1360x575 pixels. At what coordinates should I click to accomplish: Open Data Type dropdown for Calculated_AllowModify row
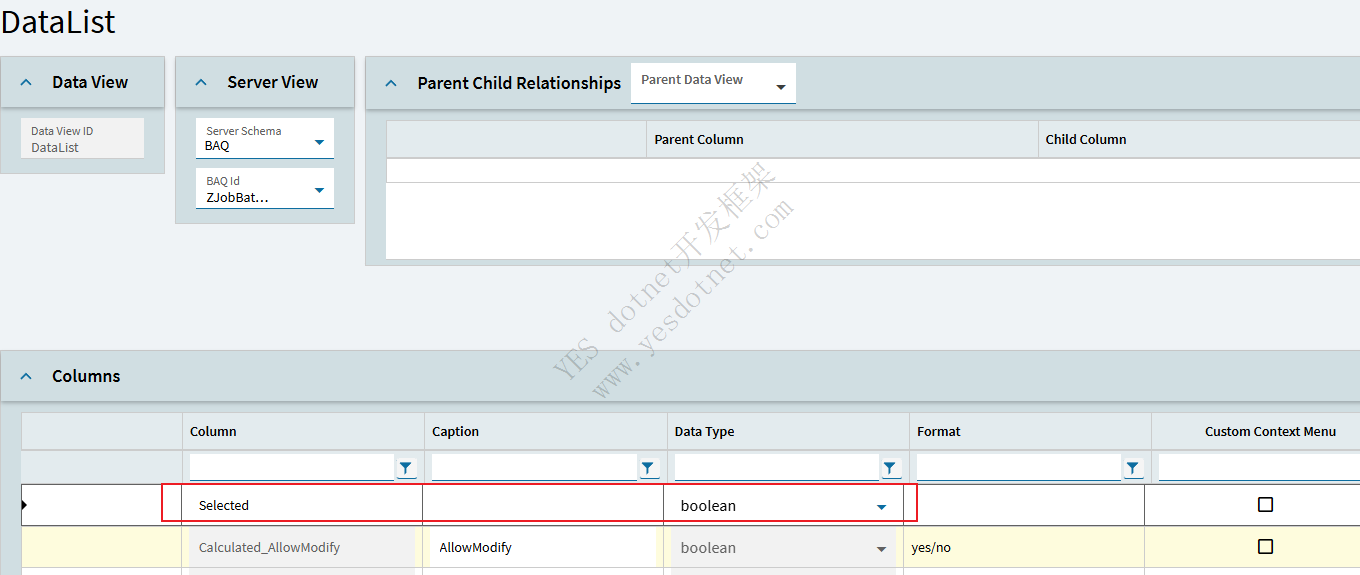coord(881,549)
